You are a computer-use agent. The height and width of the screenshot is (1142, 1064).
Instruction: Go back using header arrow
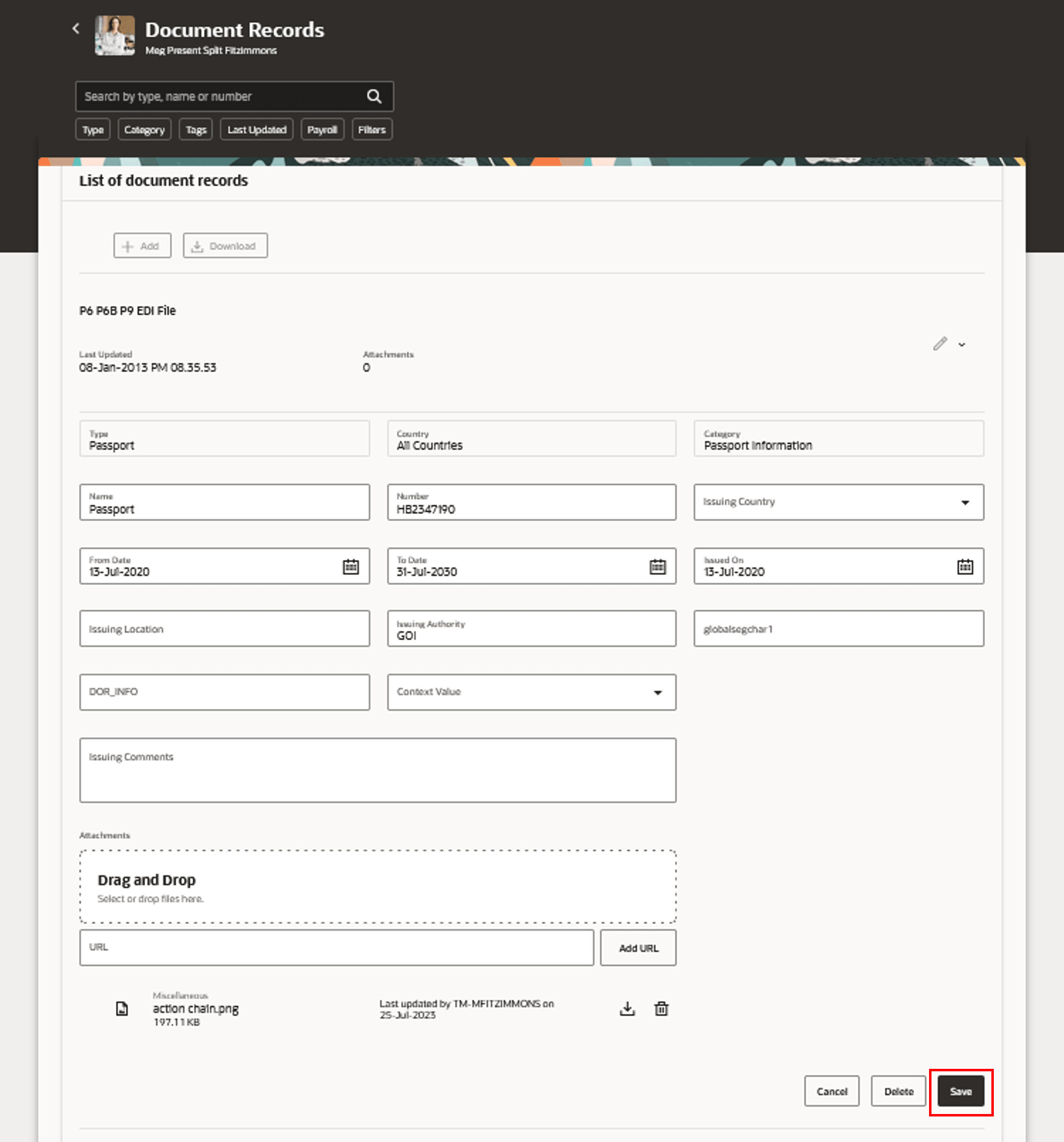pos(76,29)
